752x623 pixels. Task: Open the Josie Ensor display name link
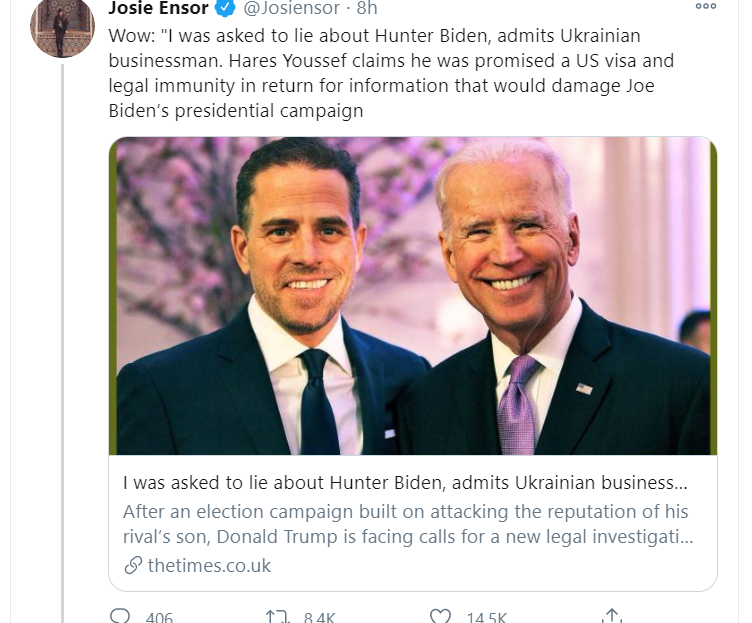(x=159, y=10)
